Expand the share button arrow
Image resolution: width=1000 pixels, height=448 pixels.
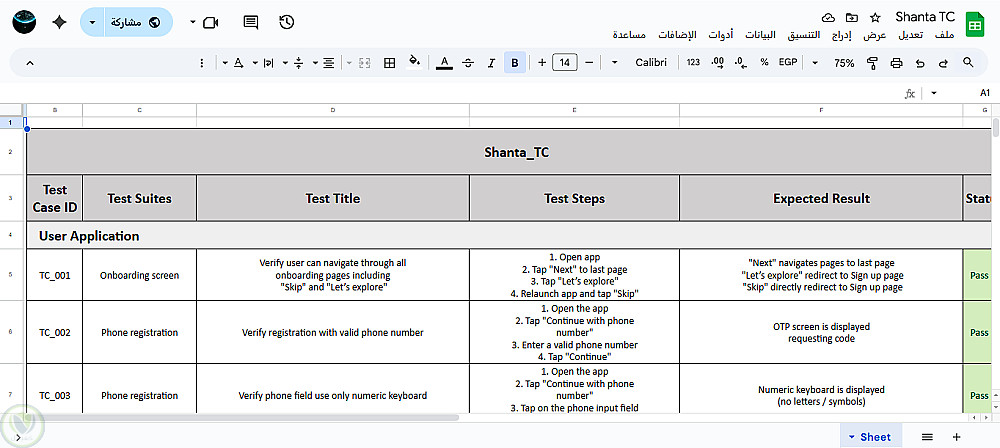tap(92, 22)
